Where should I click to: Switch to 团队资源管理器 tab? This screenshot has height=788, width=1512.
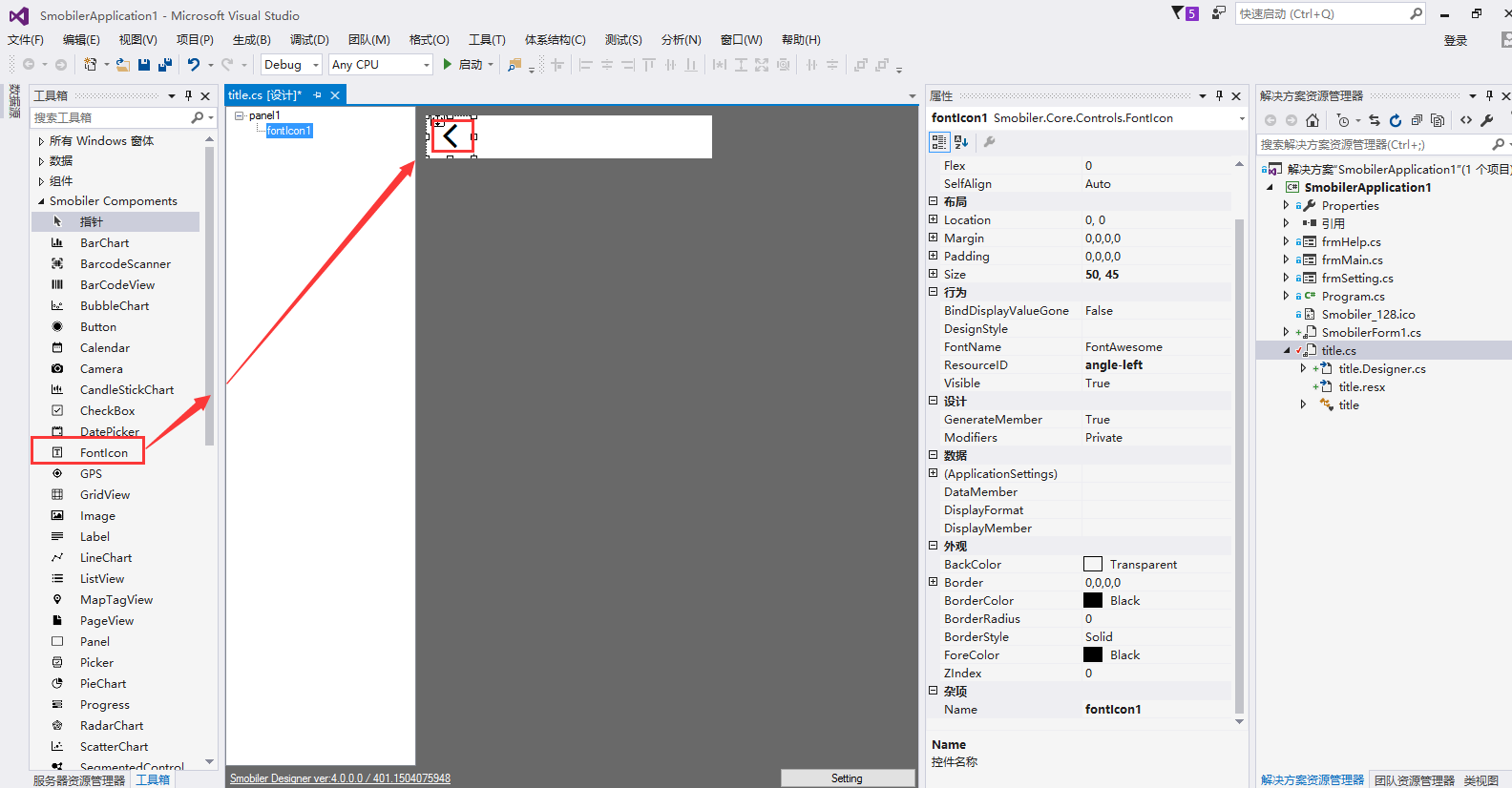(x=1415, y=780)
